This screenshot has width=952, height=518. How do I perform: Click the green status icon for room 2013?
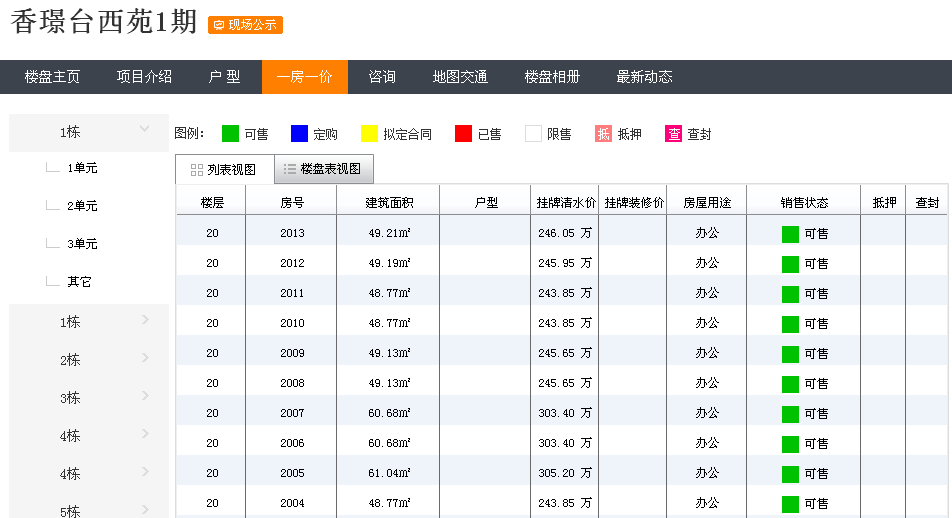click(x=790, y=234)
